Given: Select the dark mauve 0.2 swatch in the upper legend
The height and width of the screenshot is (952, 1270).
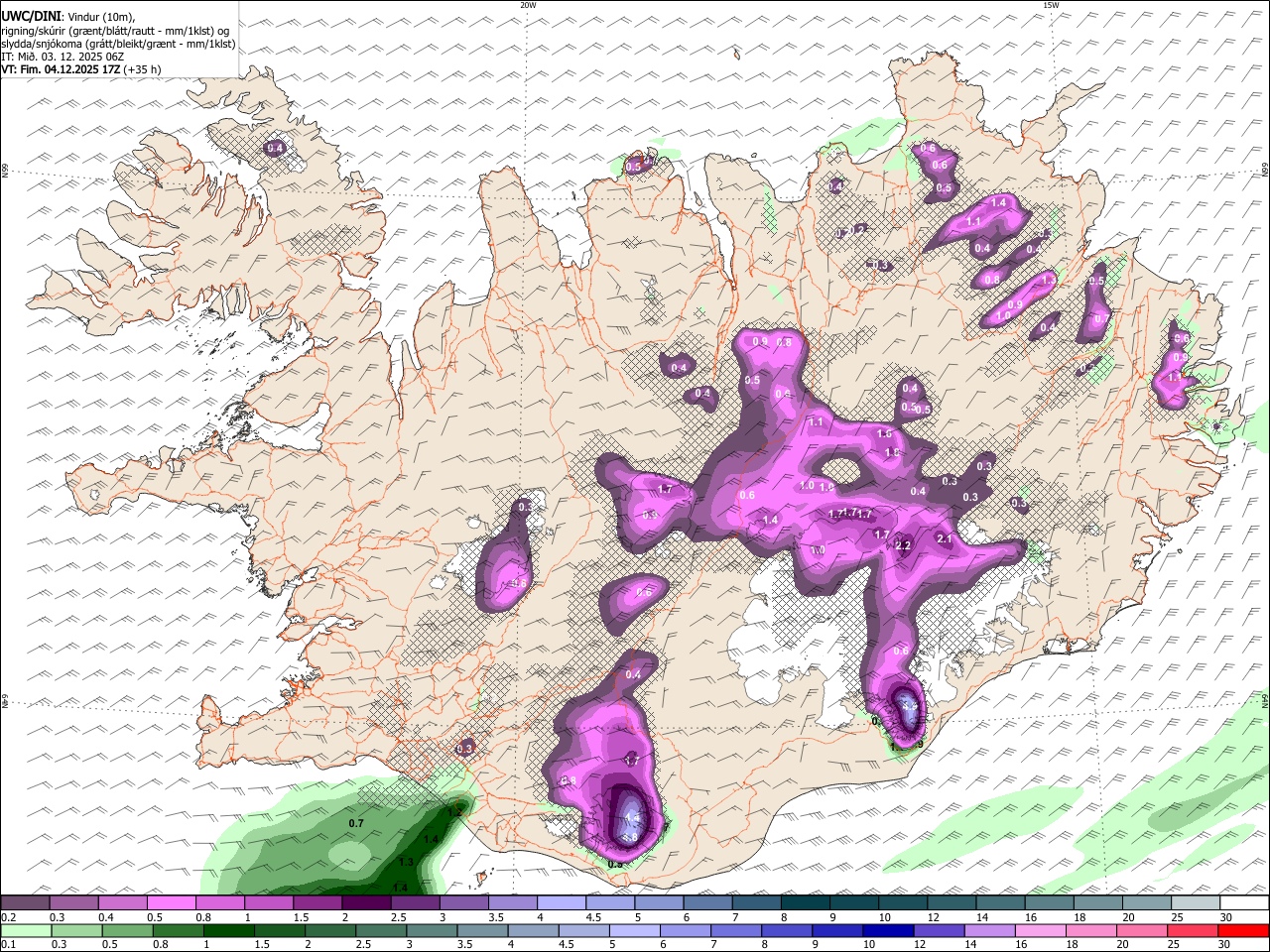Looking at the screenshot, I should click(25, 903).
